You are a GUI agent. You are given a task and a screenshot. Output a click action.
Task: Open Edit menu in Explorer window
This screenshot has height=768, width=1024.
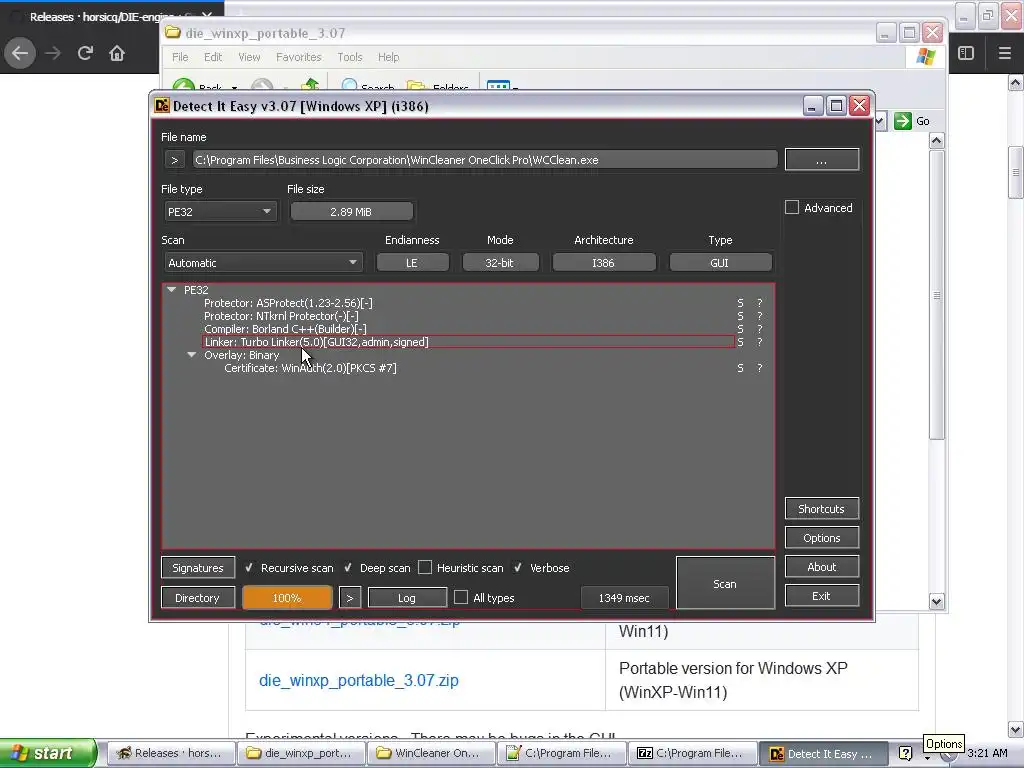coord(213,57)
